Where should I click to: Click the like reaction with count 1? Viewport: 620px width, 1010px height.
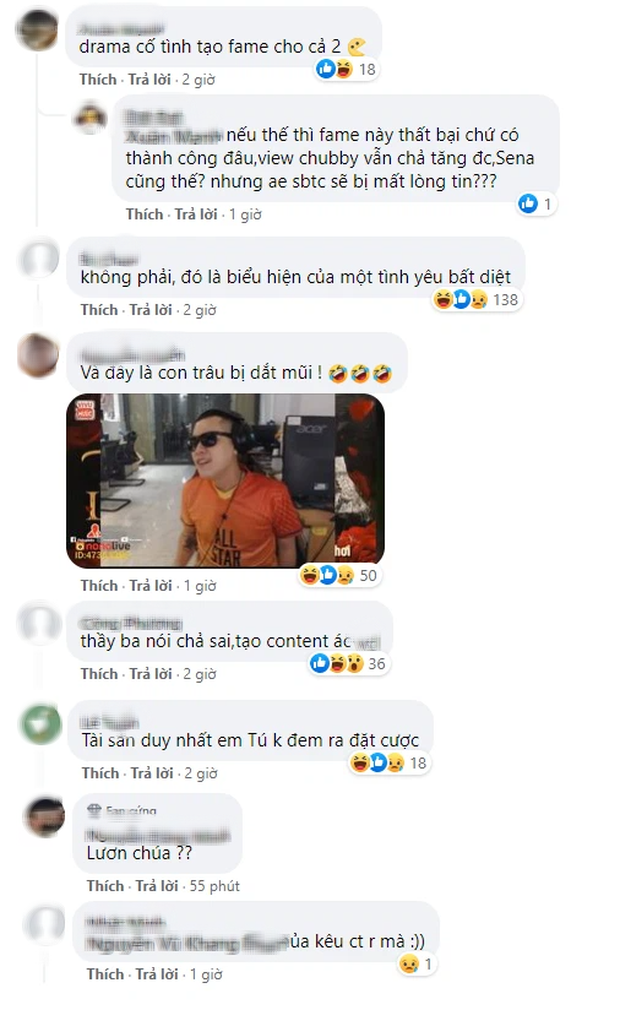click(536, 204)
